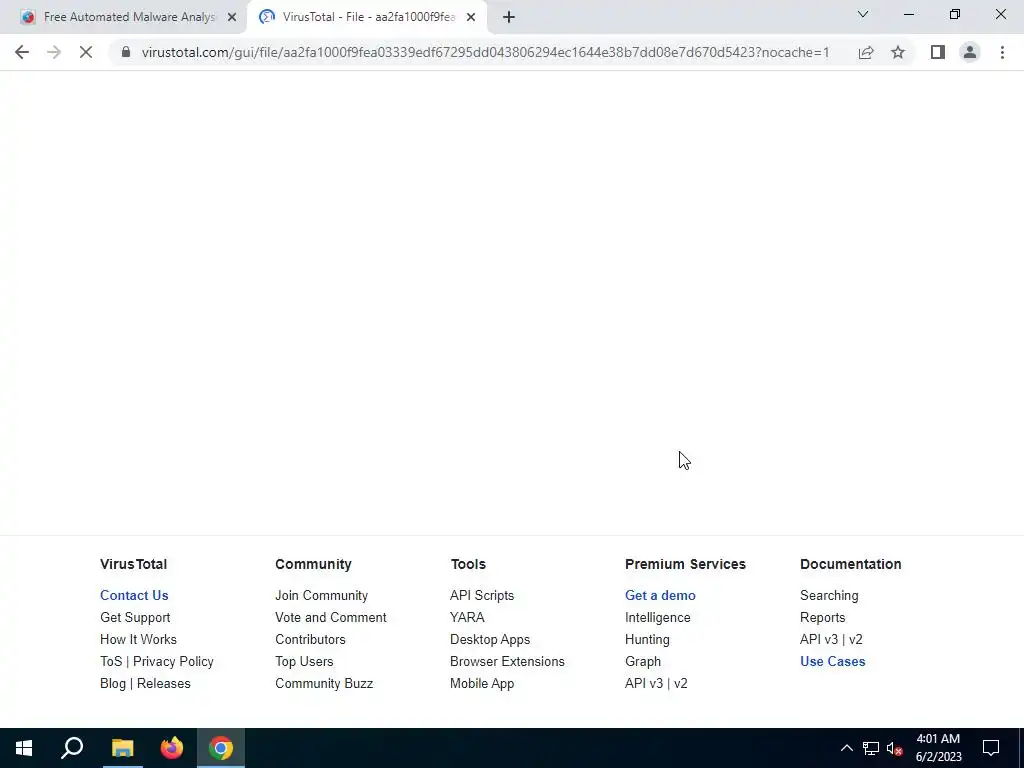The width and height of the screenshot is (1024, 768).
Task: View the Contributors page
Action: 310,639
